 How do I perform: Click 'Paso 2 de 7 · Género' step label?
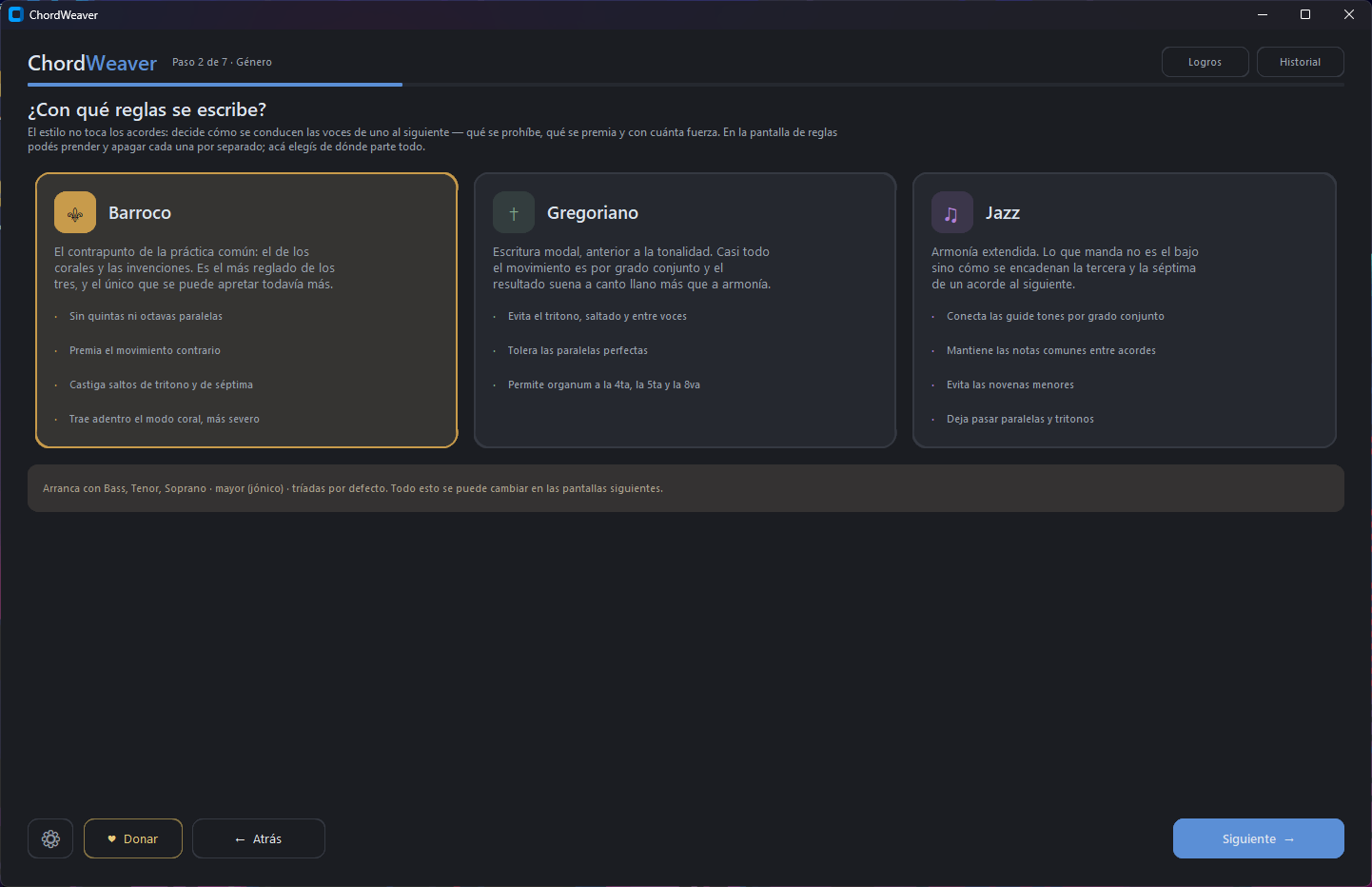click(222, 62)
